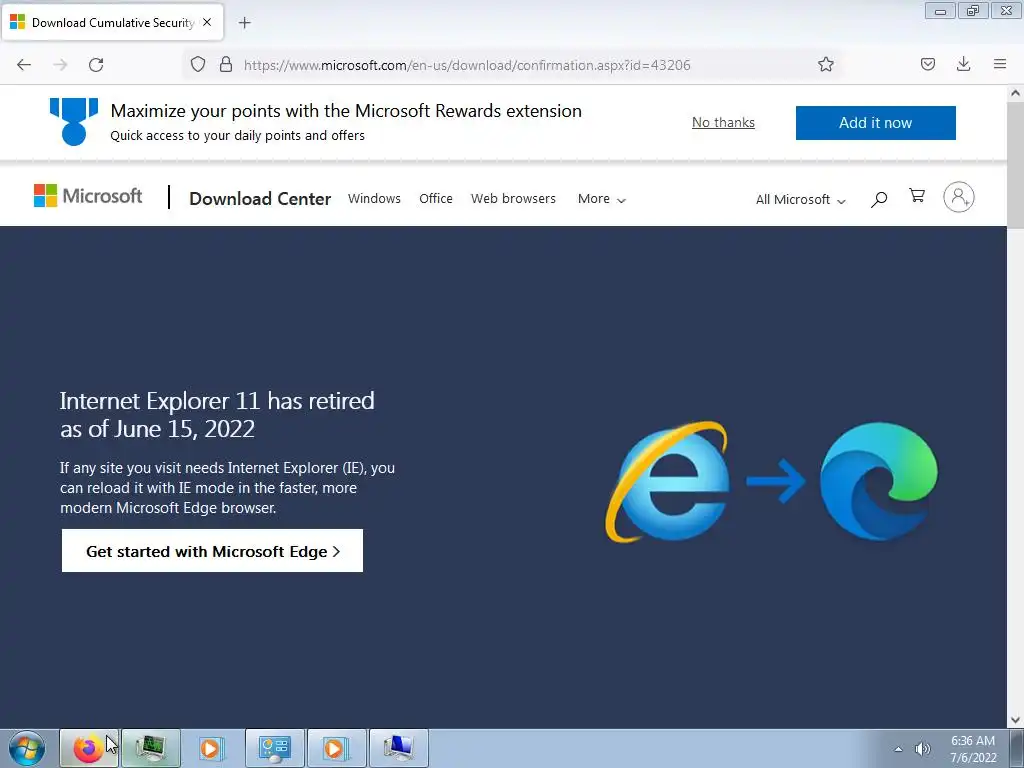
Task: Open the Office menu item
Action: click(436, 199)
